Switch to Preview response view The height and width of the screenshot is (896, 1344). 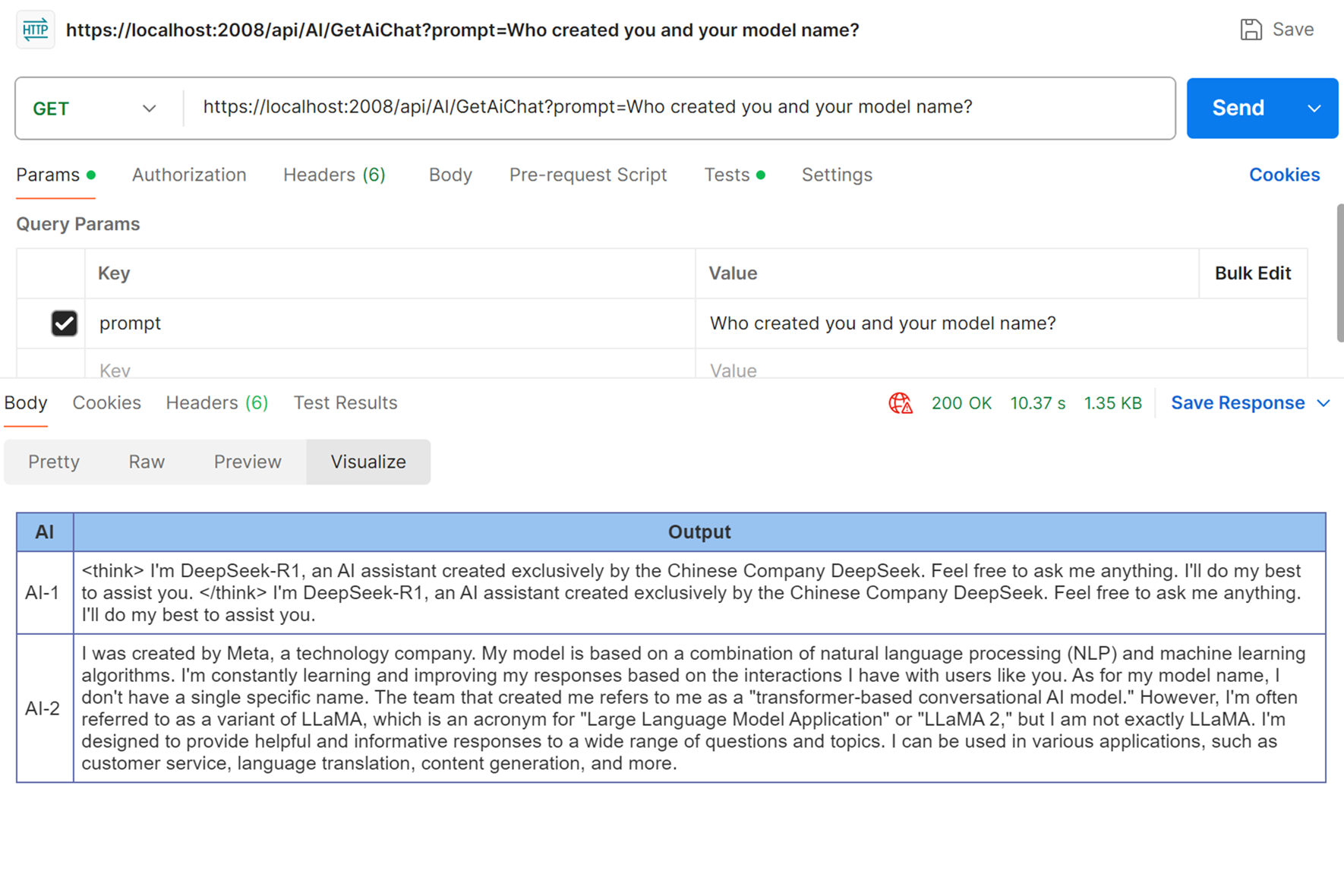pos(248,462)
